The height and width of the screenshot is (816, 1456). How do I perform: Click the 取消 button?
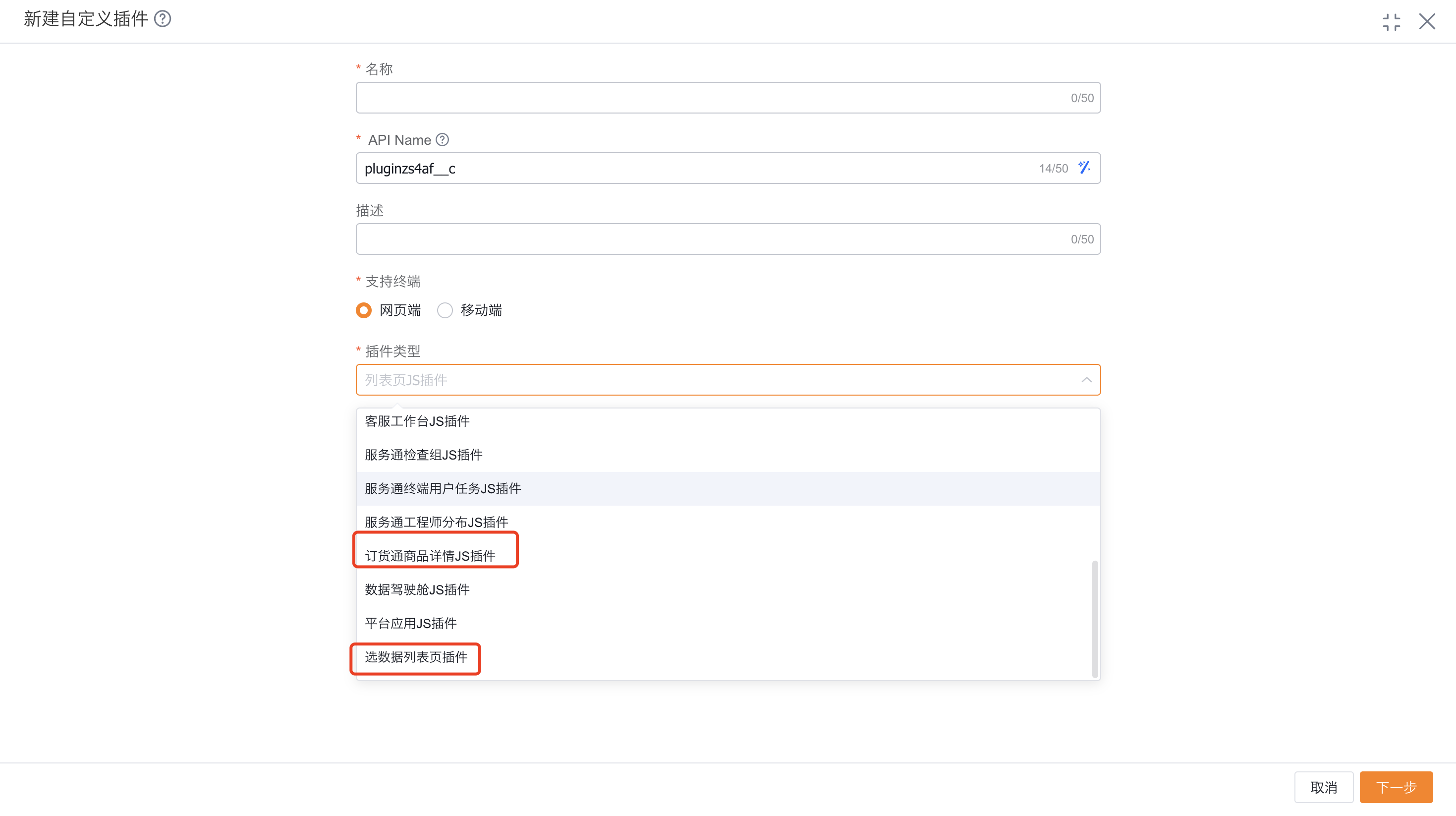(1324, 787)
